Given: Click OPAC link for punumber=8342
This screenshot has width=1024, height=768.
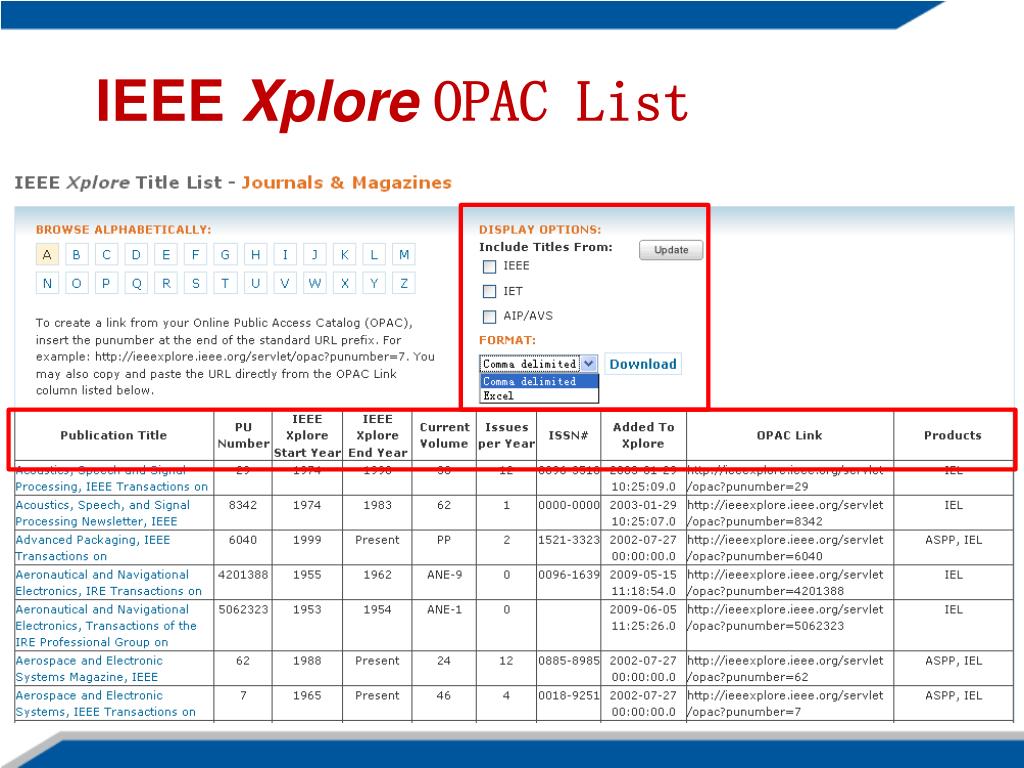Looking at the screenshot, I should 785,513.
